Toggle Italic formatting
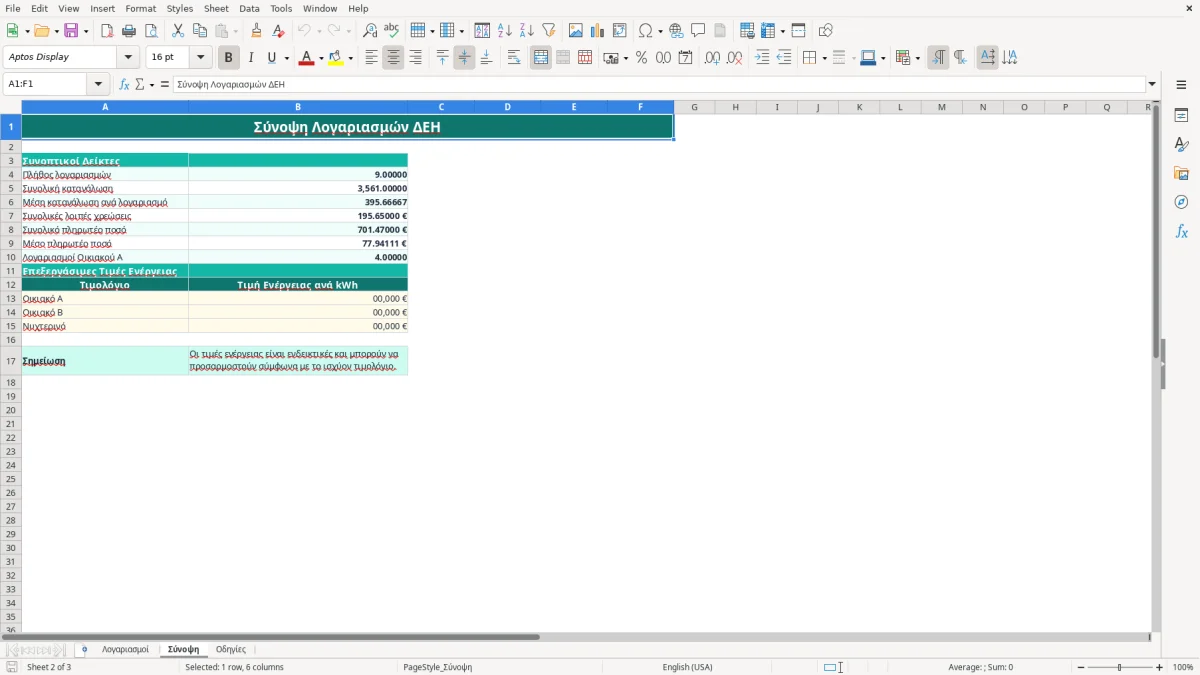Viewport: 1200px width, 675px height. [251, 58]
